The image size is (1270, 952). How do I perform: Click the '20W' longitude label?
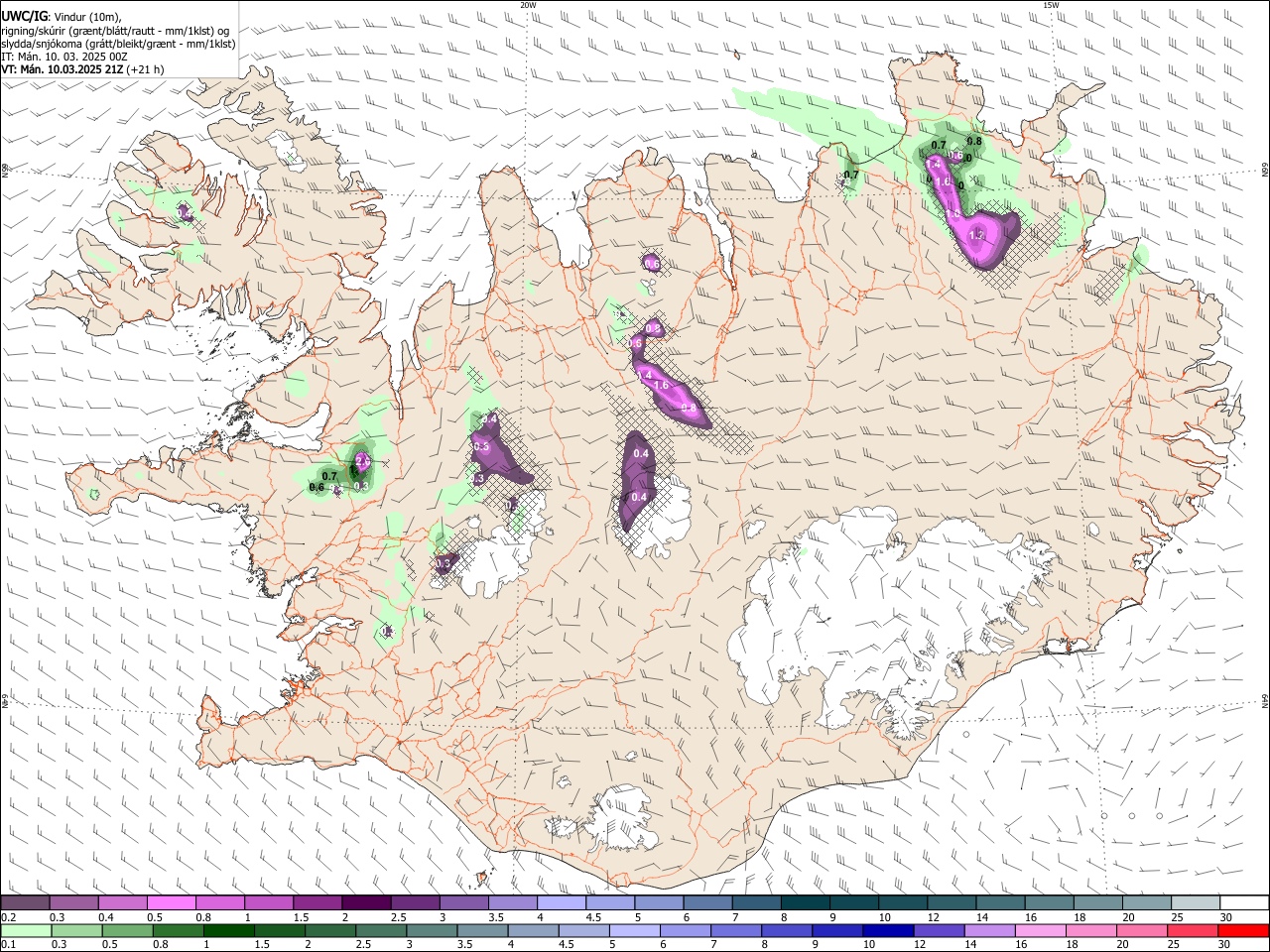click(x=528, y=4)
